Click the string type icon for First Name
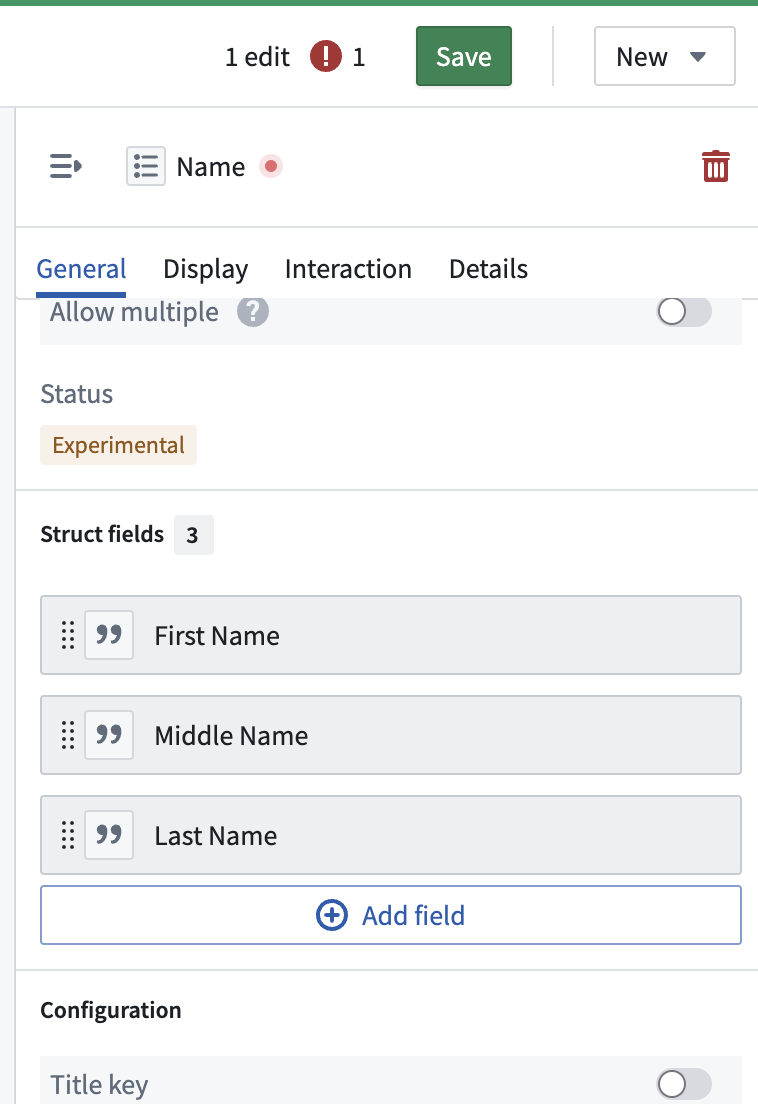The width and height of the screenshot is (758, 1104). (109, 635)
